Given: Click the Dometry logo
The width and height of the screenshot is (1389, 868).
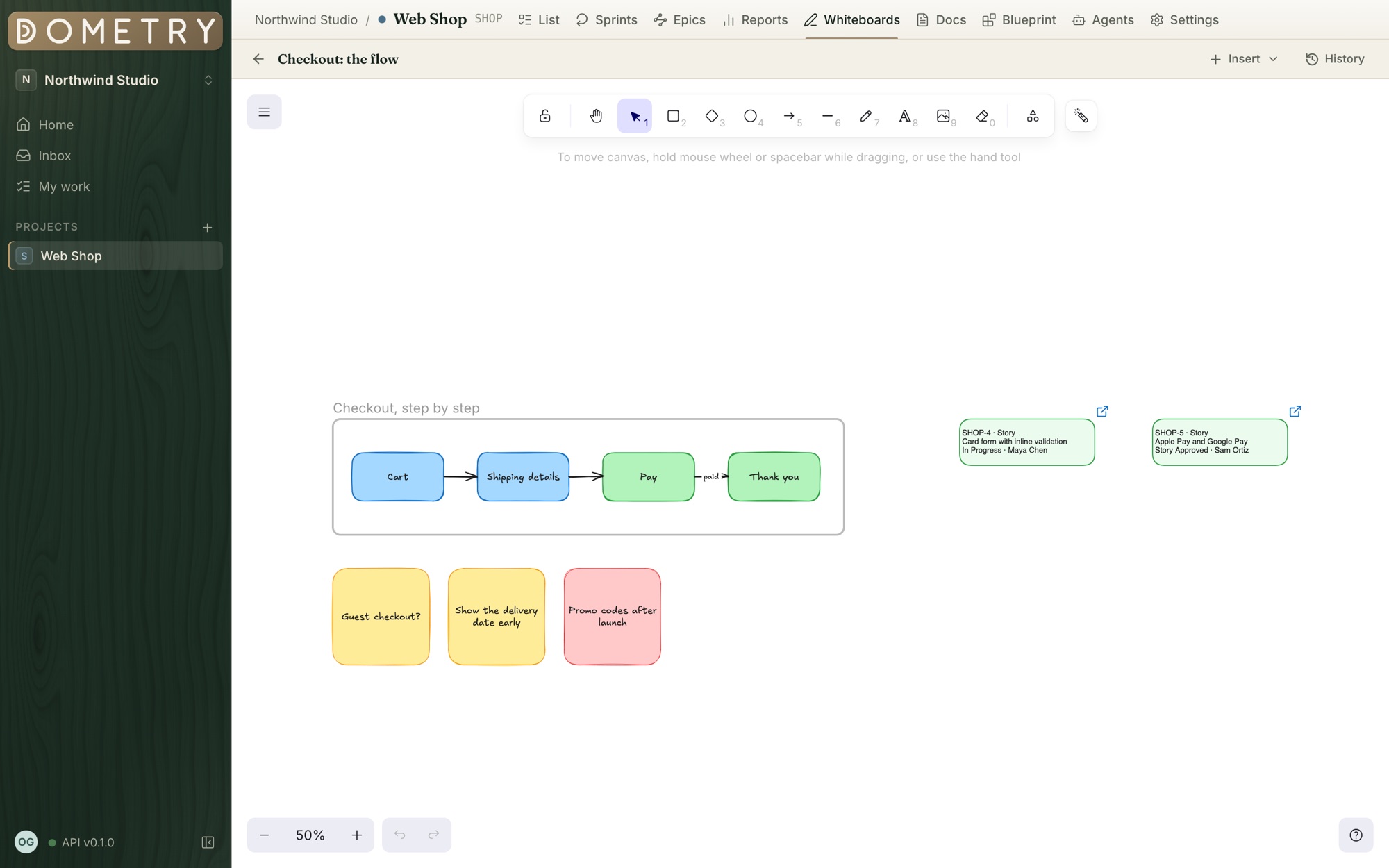Looking at the screenshot, I should click(115, 31).
